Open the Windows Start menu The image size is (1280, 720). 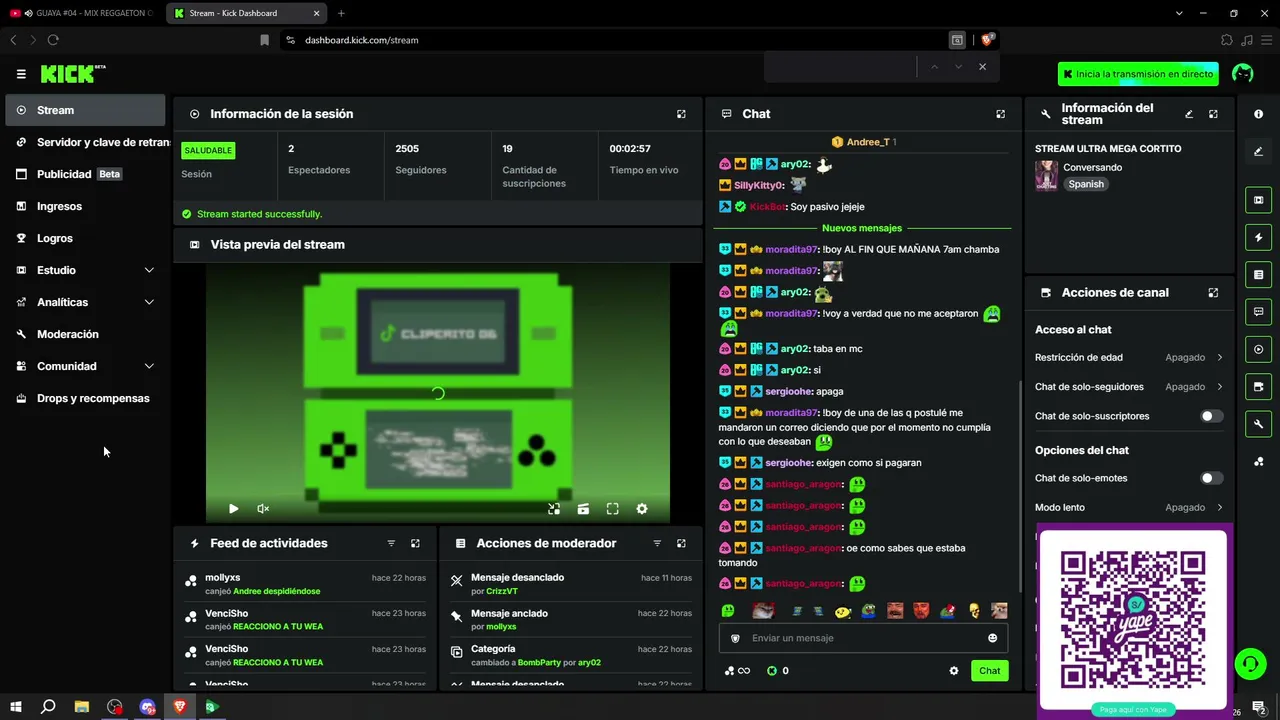[x=15, y=707]
